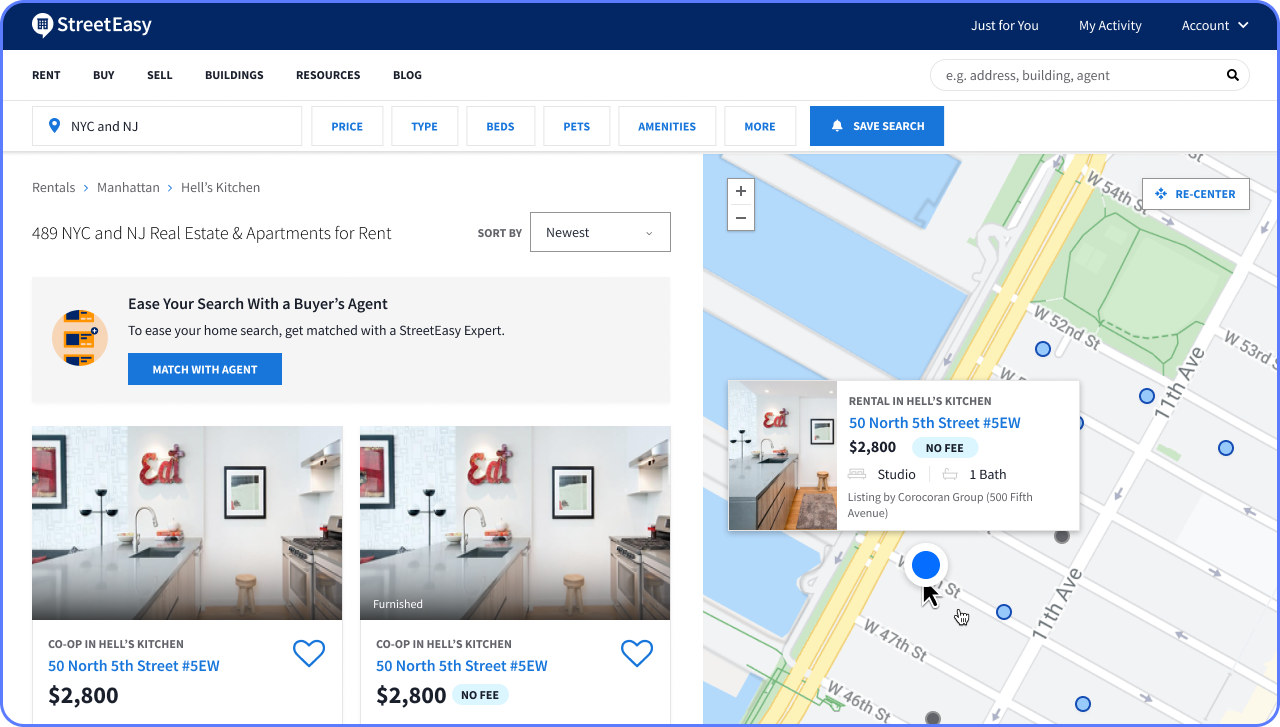The height and width of the screenshot is (727, 1280).
Task: Save first listing with heart icon
Action: 309,653
